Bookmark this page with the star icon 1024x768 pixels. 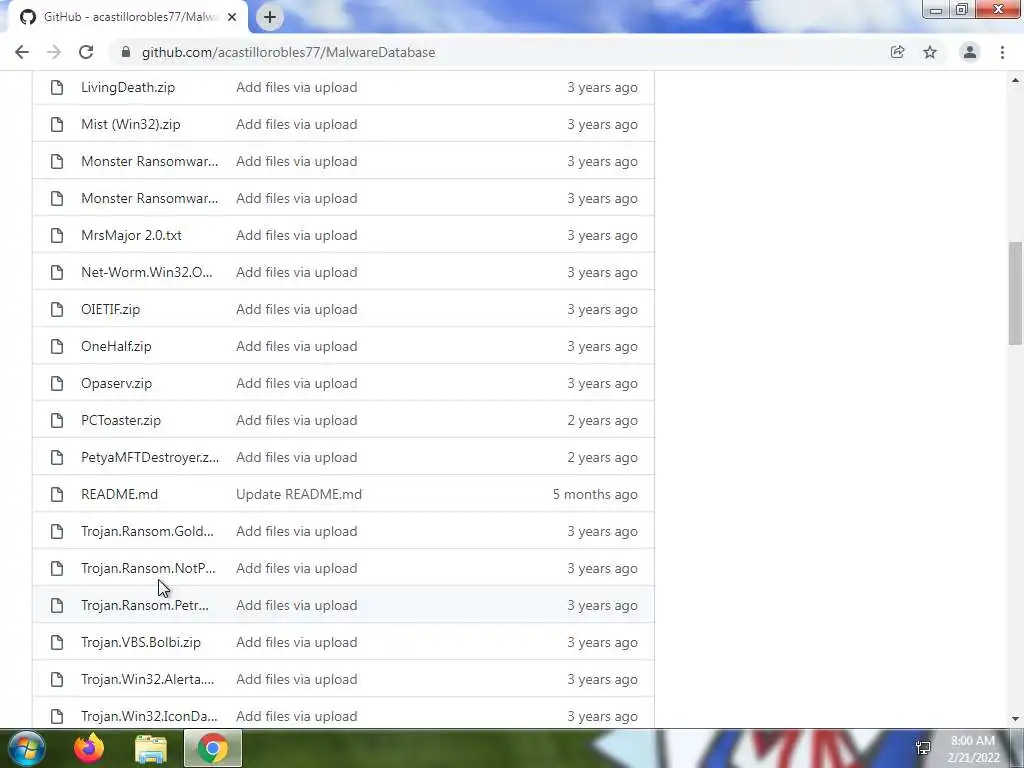click(x=930, y=52)
